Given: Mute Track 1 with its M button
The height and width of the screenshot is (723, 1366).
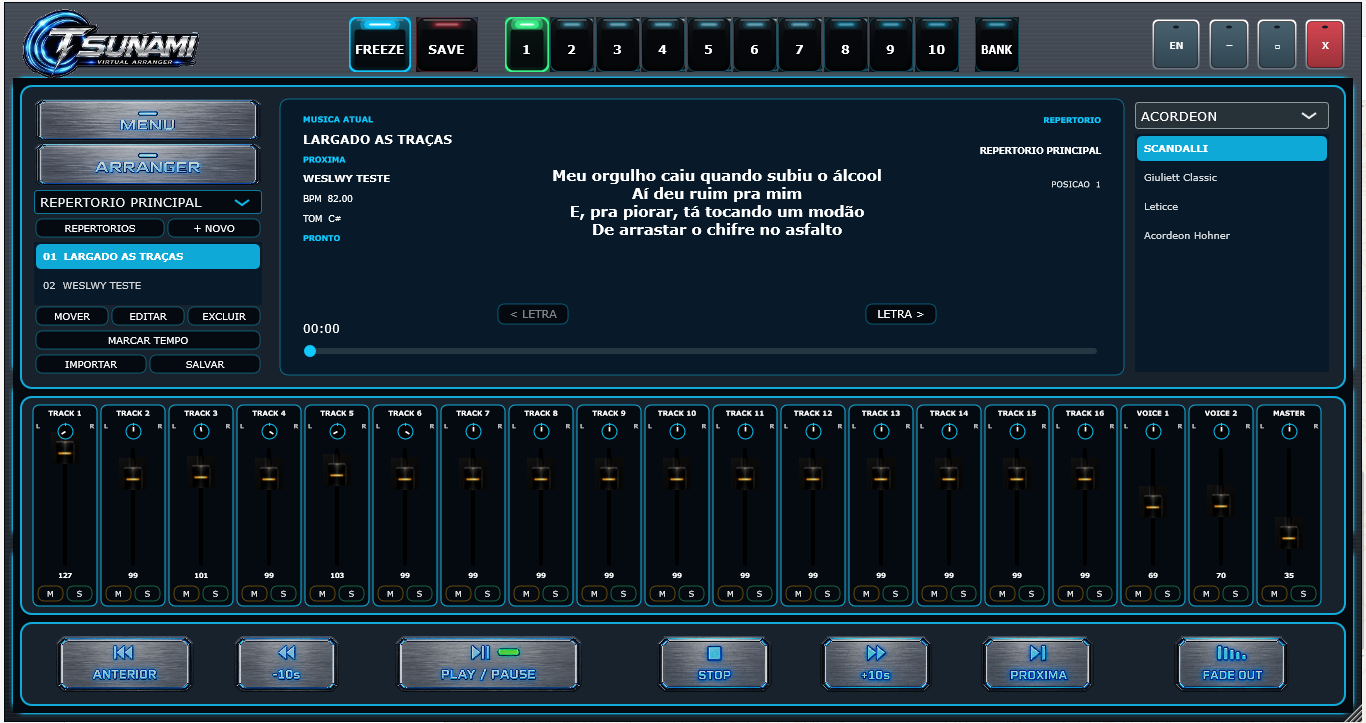Looking at the screenshot, I should pos(50,593).
